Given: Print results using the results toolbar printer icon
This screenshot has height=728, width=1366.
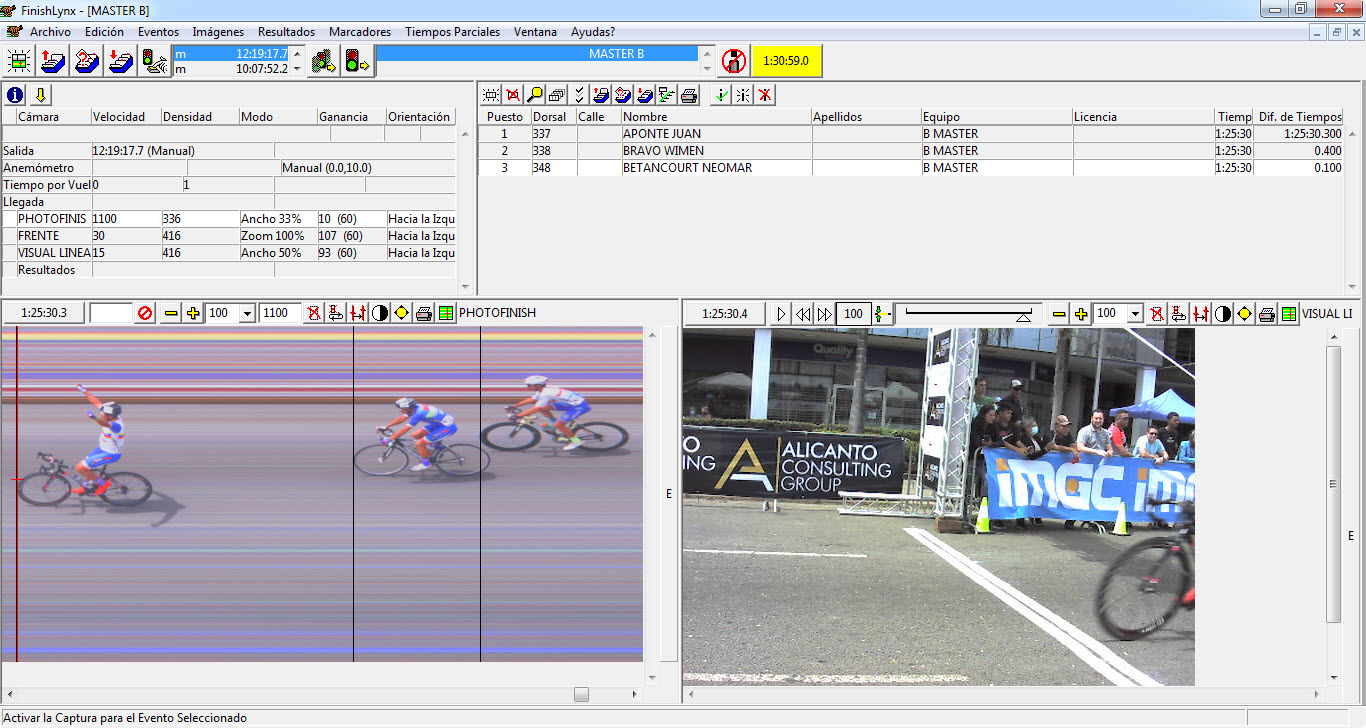Looking at the screenshot, I should [x=689, y=95].
